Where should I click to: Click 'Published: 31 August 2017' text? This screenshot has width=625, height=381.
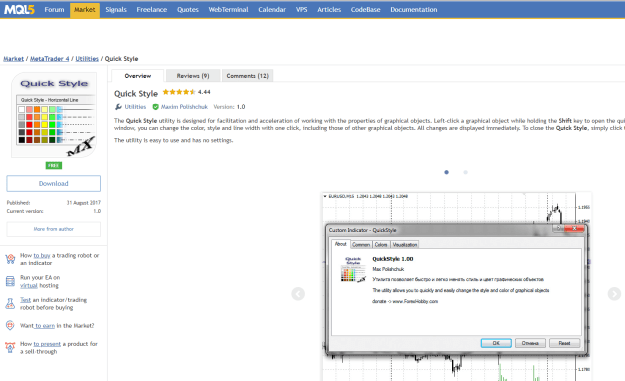tap(53, 203)
